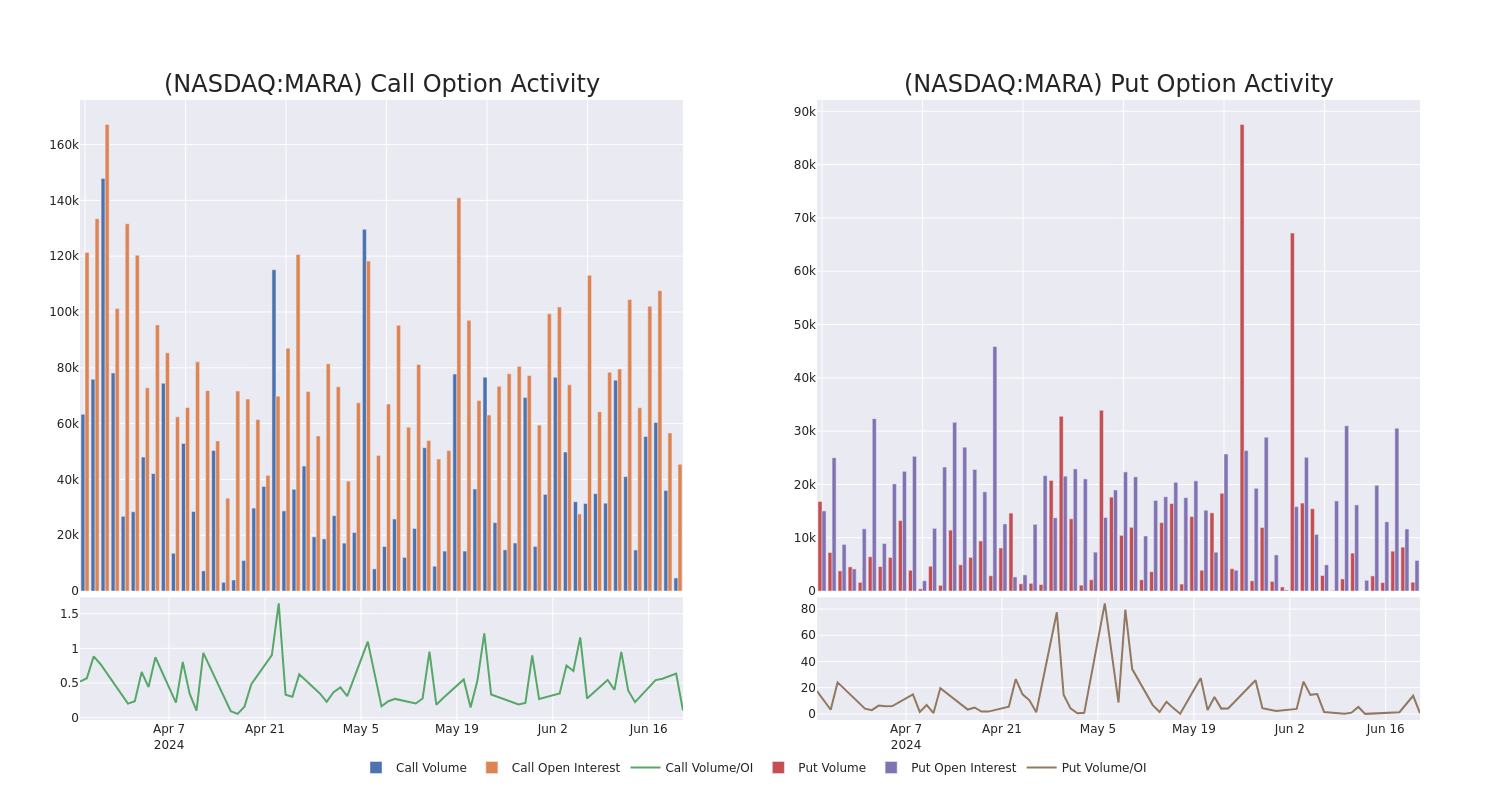This screenshot has width=1500, height=800.
Task: Click the 140k label on the call chart axis
Action: (64, 201)
